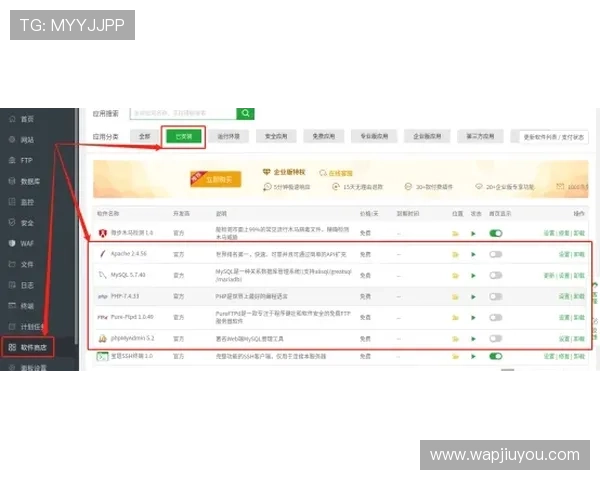
Task: Click 更新 link for MySQL 5.7.40
Action: [549, 275]
